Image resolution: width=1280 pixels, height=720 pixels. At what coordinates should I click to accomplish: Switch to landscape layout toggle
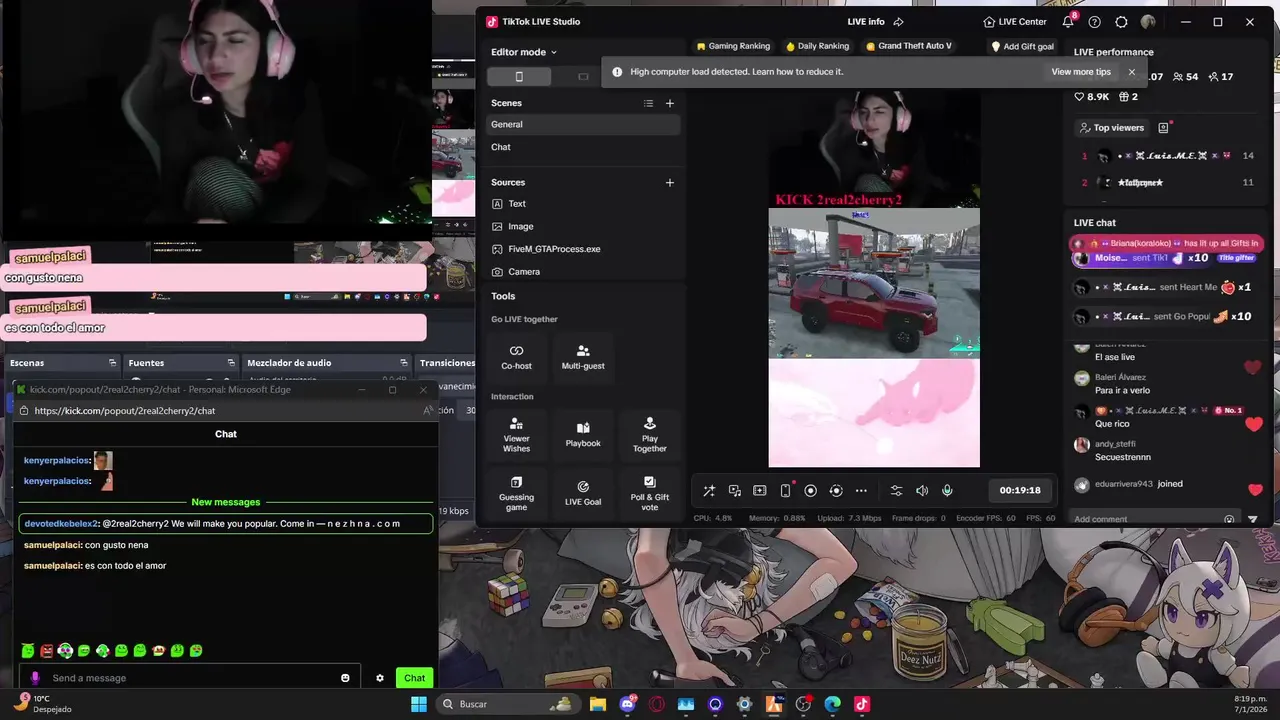pyautogui.click(x=584, y=77)
